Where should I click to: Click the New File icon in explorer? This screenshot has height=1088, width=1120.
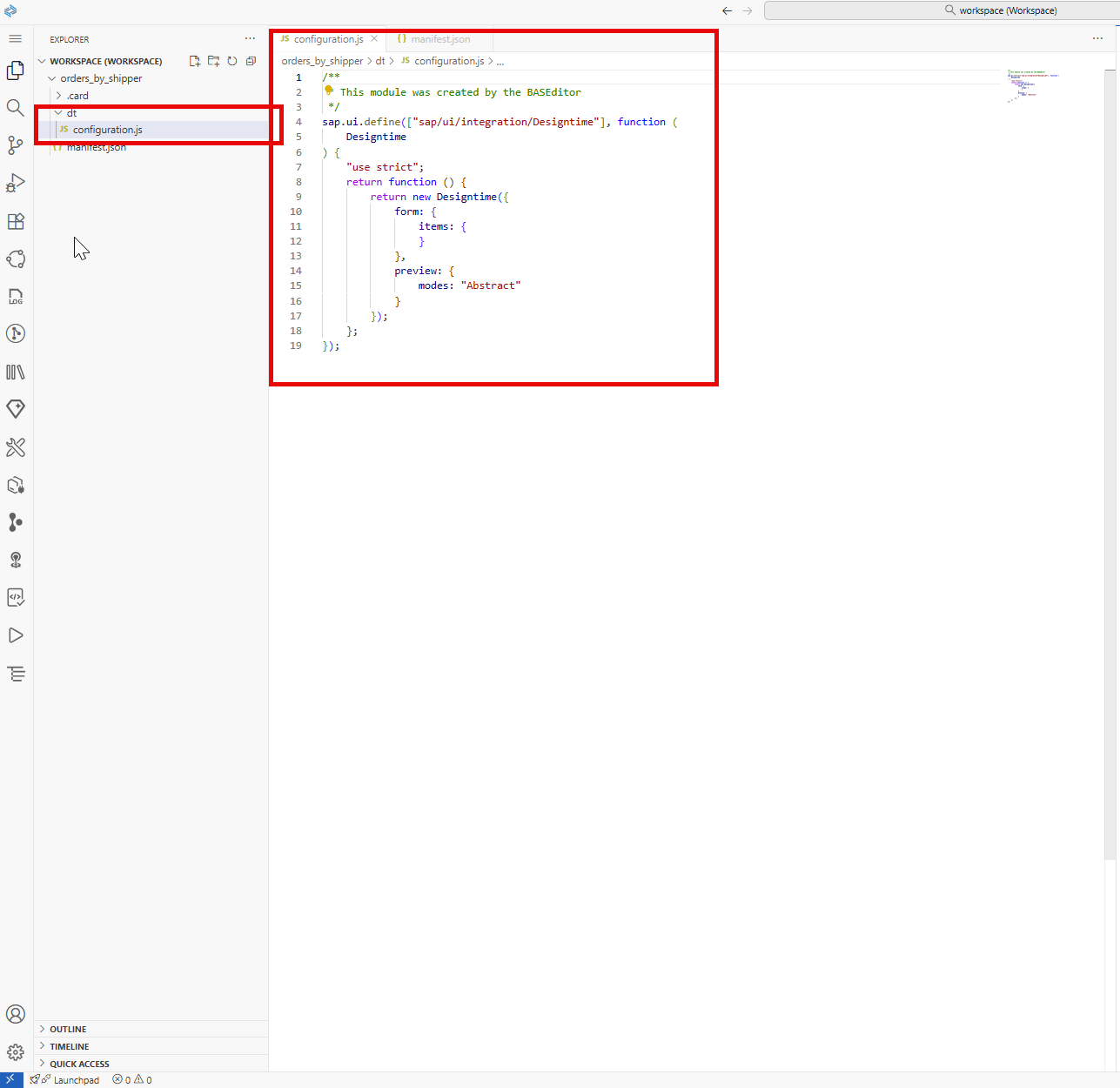195,61
